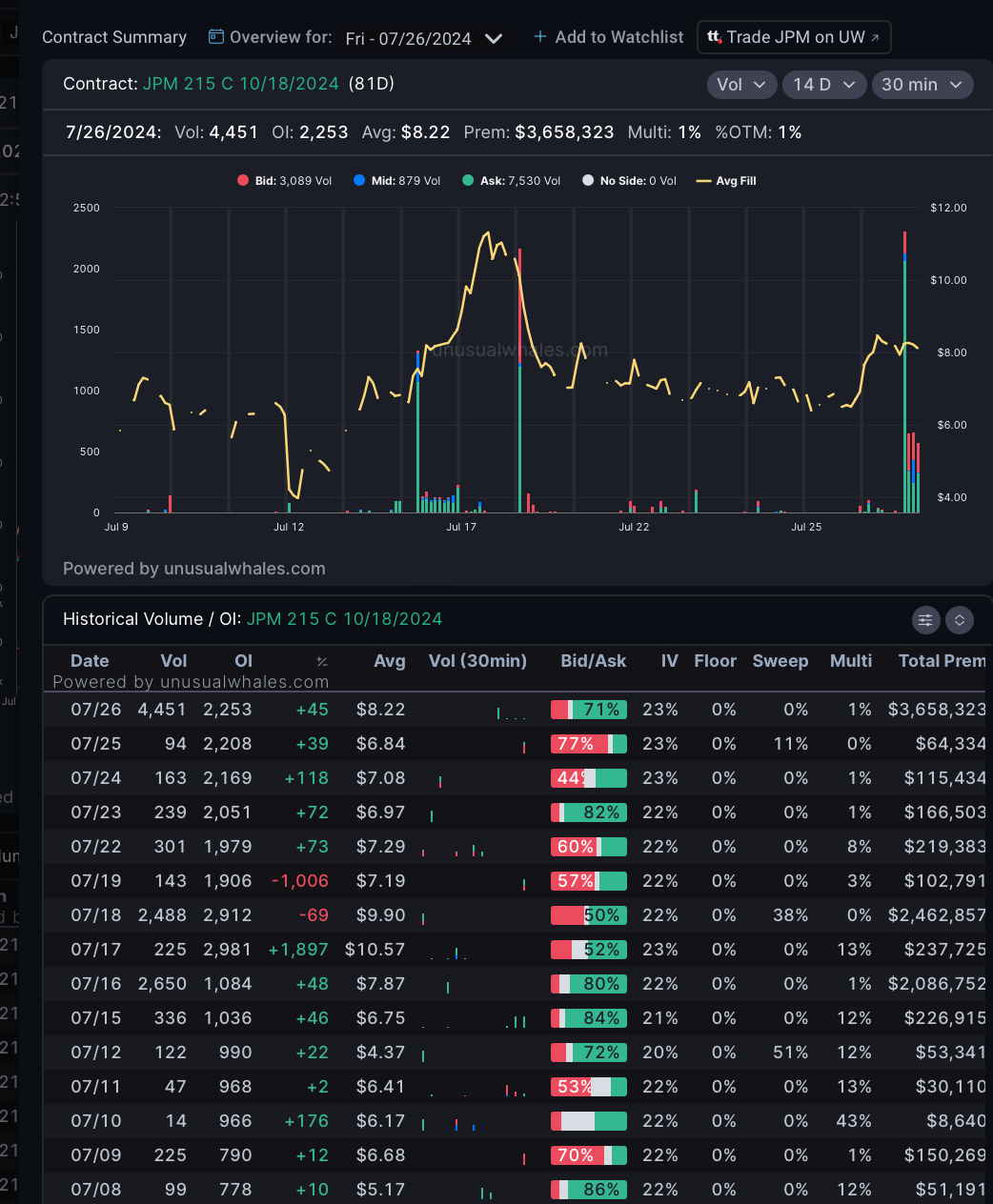Click the tallest volume bar after Jul 25

904,372
